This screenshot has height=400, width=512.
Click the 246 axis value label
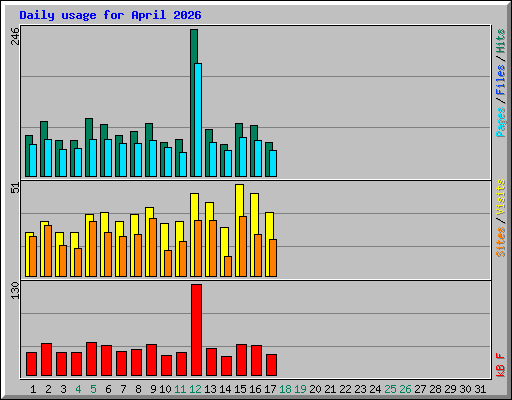[x=15, y=36]
